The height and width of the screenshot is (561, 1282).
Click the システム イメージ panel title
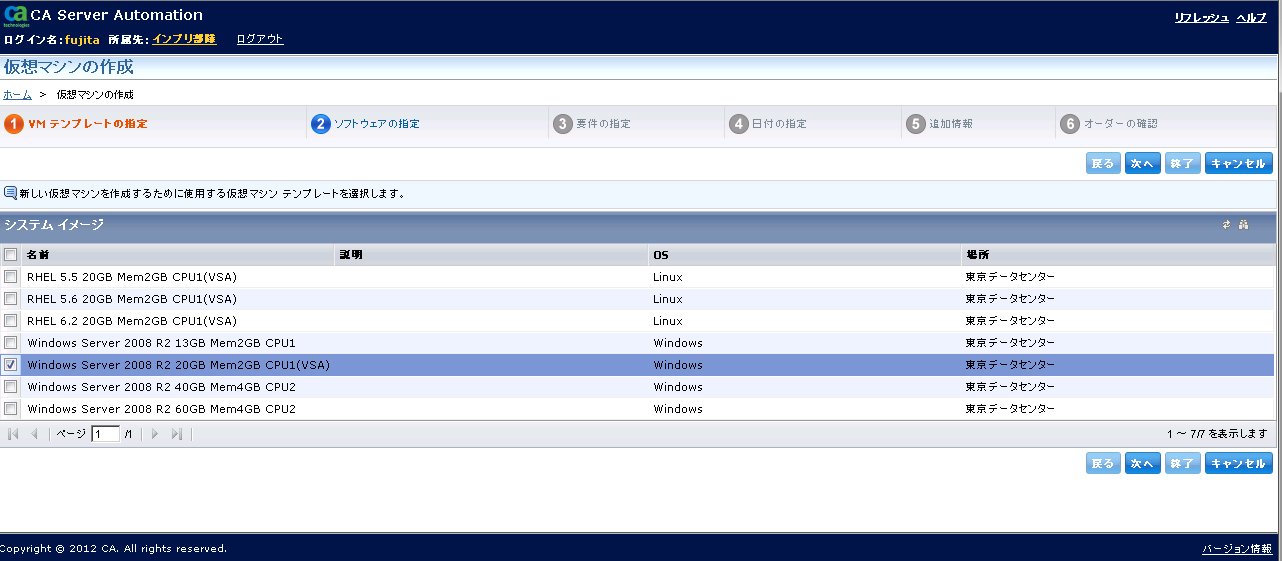pos(54,225)
